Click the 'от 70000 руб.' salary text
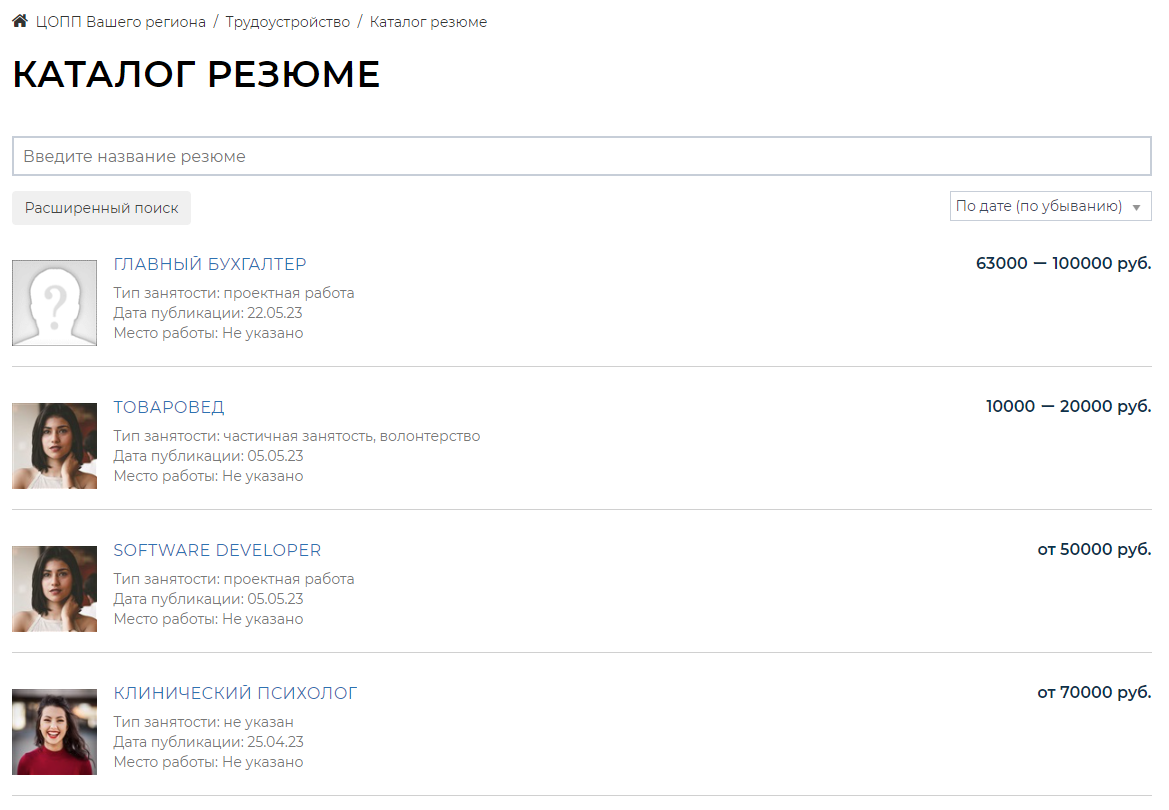Viewport: 1169px width, 810px height. pyautogui.click(x=1094, y=693)
